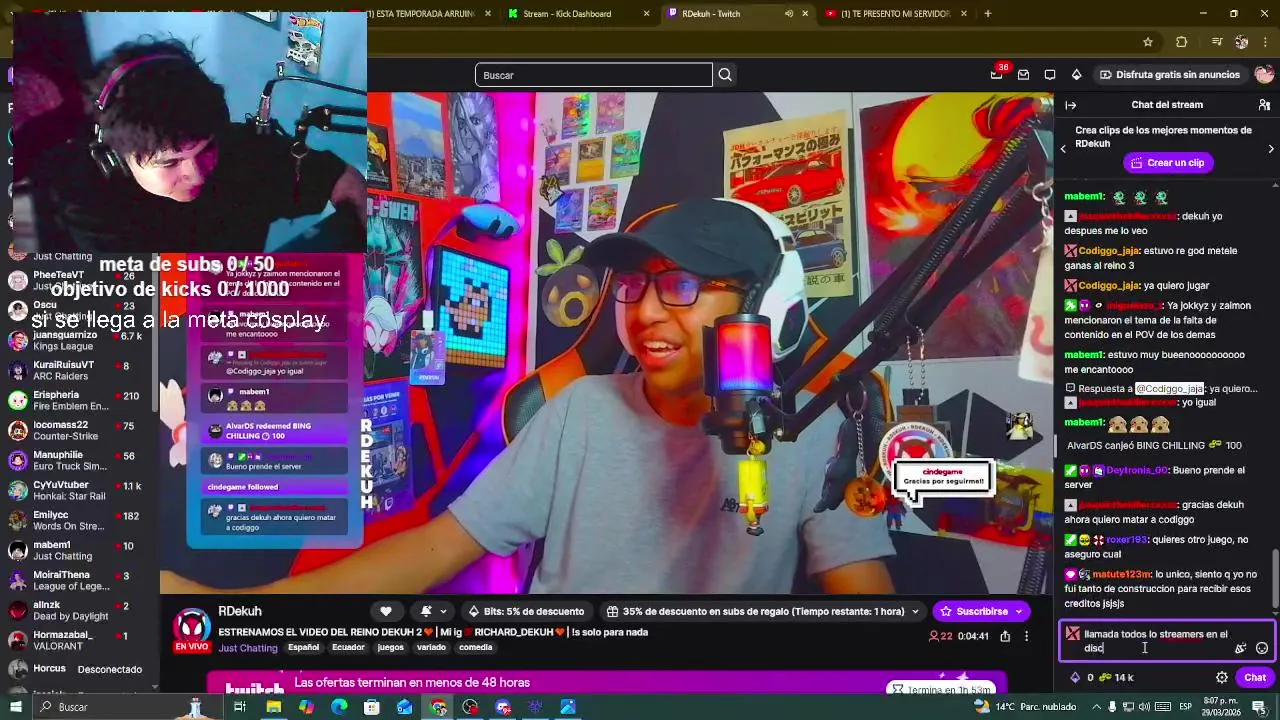Click the search magnifier button
This screenshot has width=1280, height=720.
tap(725, 75)
